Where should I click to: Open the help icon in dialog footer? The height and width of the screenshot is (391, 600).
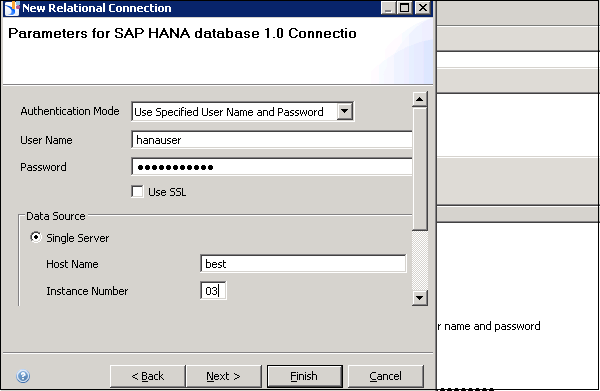coord(23,376)
